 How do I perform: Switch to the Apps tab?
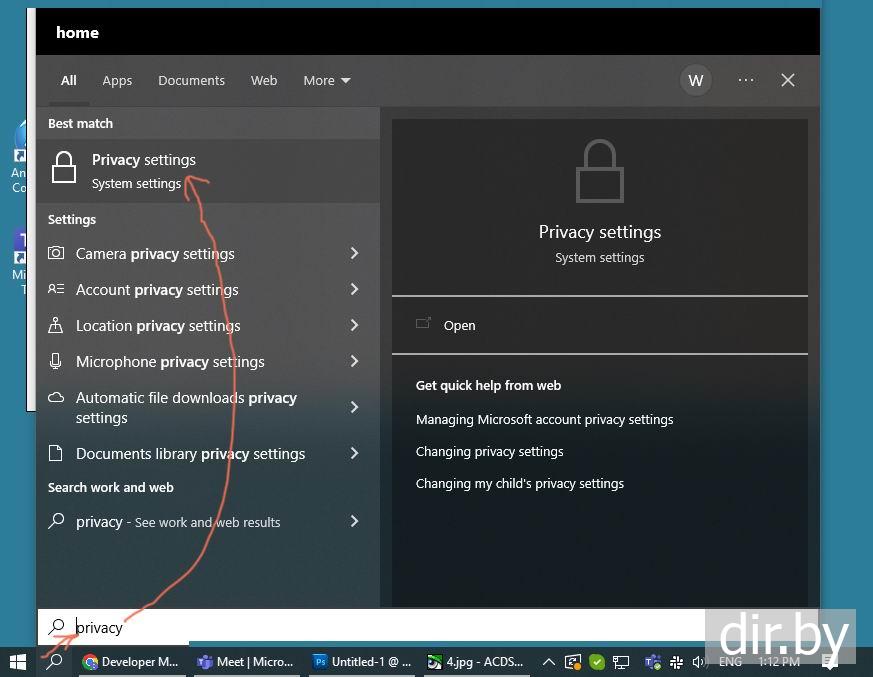(x=117, y=80)
